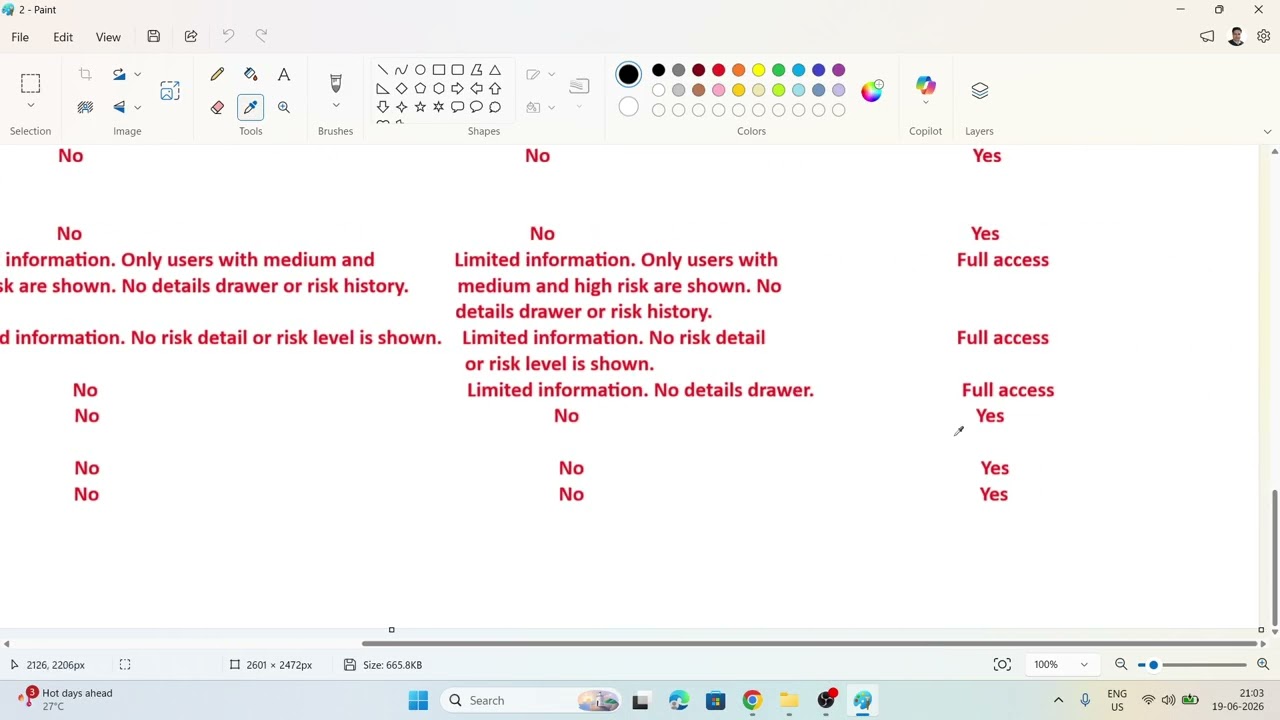Open the View menu
This screenshot has width=1280, height=720.
point(108,37)
